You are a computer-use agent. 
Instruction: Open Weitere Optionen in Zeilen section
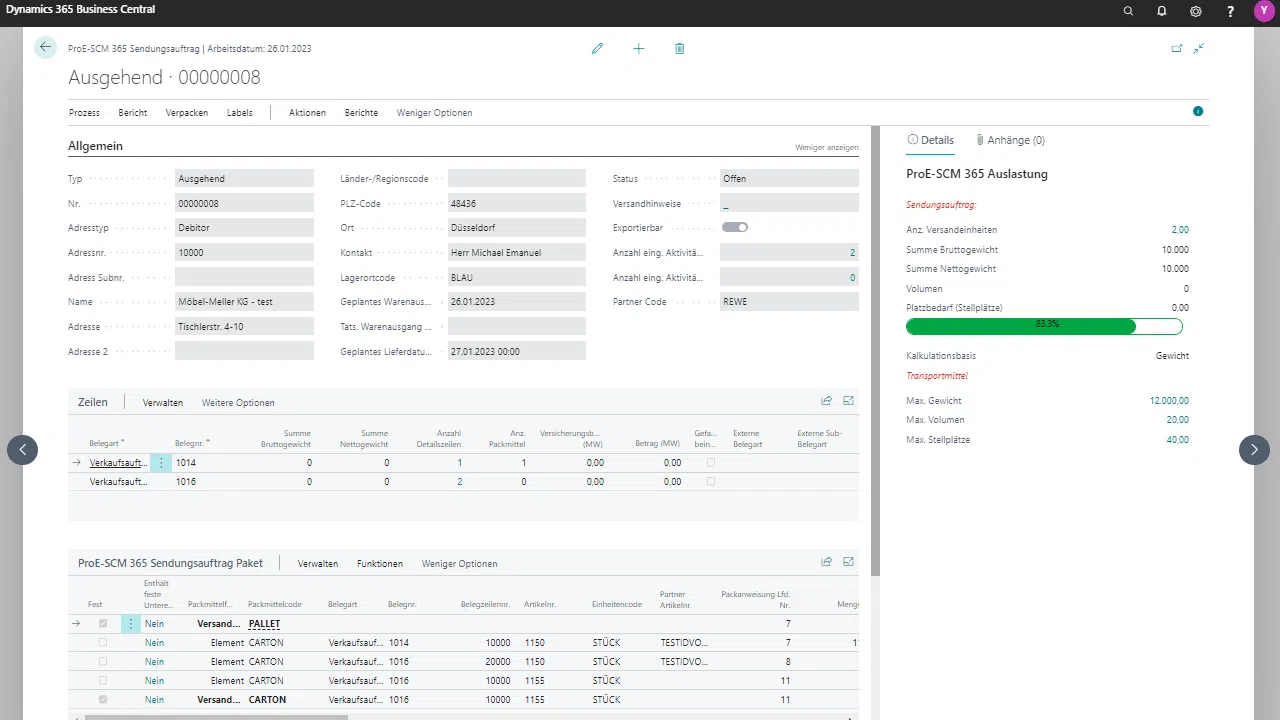(x=238, y=402)
